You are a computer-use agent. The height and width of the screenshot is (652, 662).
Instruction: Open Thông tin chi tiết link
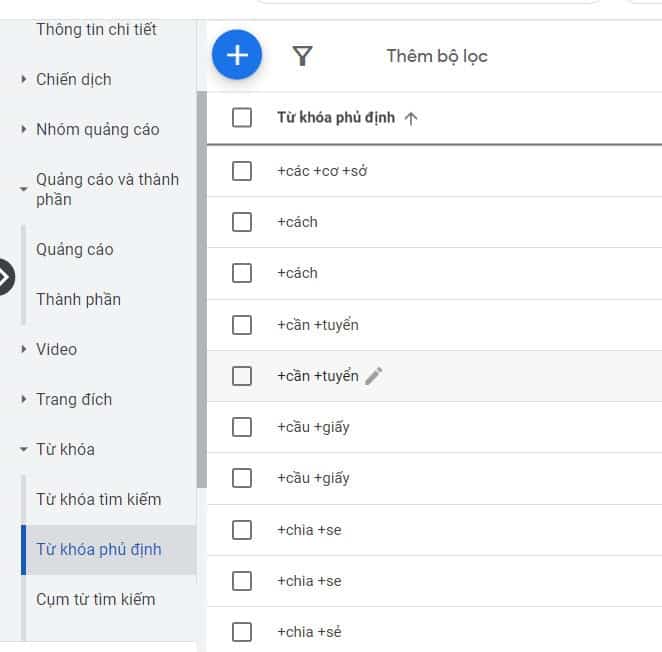[x=96, y=29]
